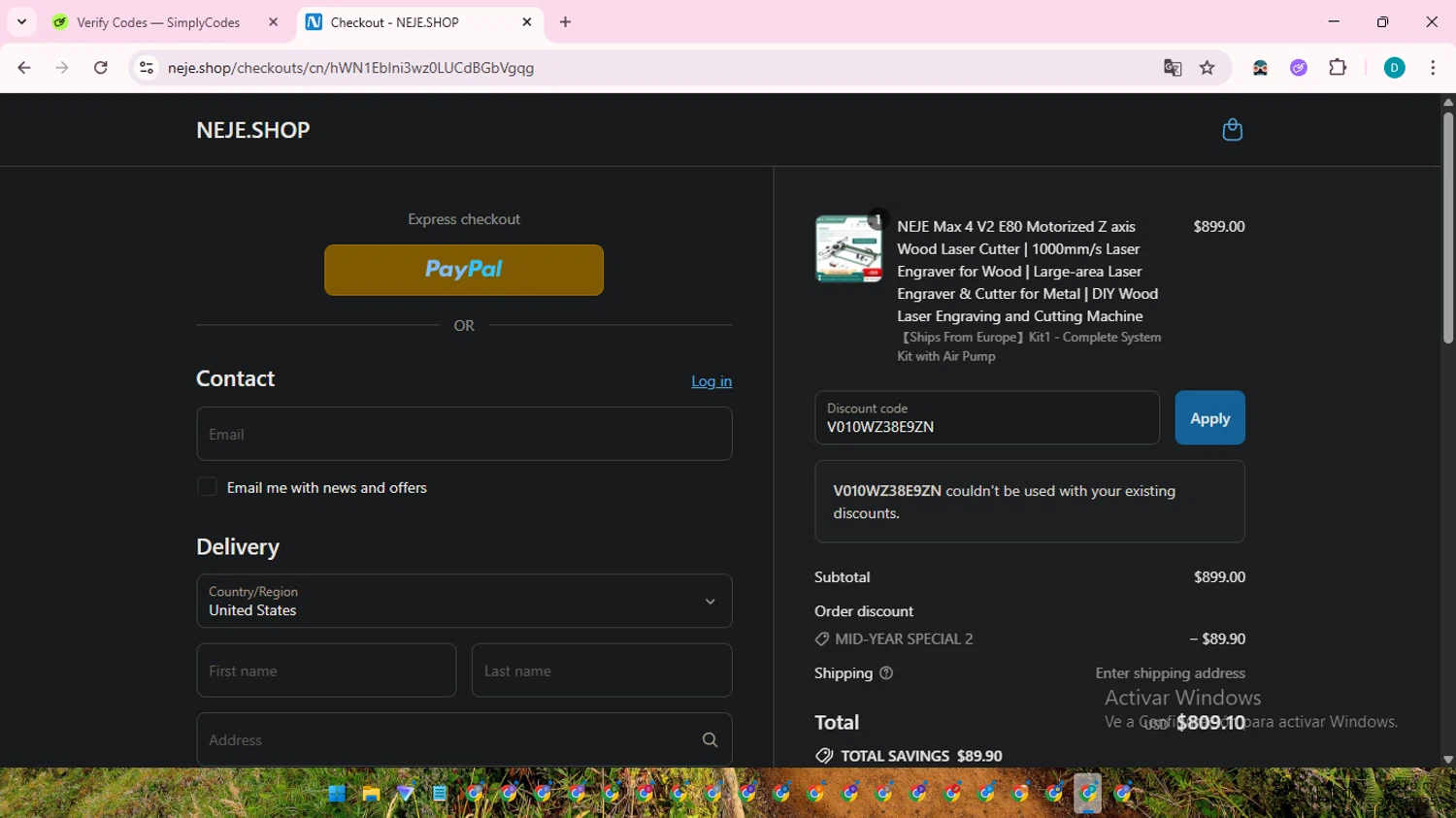Click the address search magnifier icon
The width and height of the screenshot is (1456, 818).
(710, 739)
